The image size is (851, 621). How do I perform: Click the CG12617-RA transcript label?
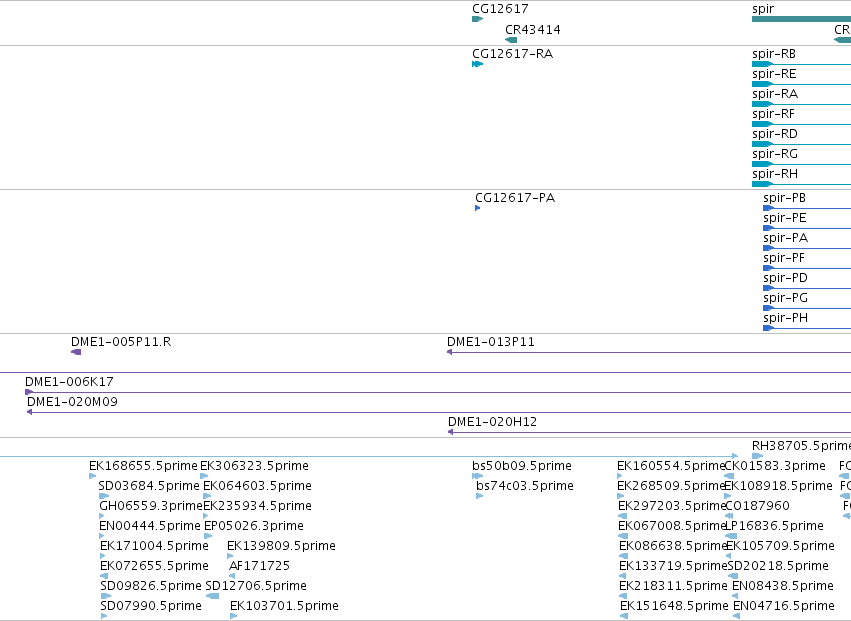(x=512, y=54)
